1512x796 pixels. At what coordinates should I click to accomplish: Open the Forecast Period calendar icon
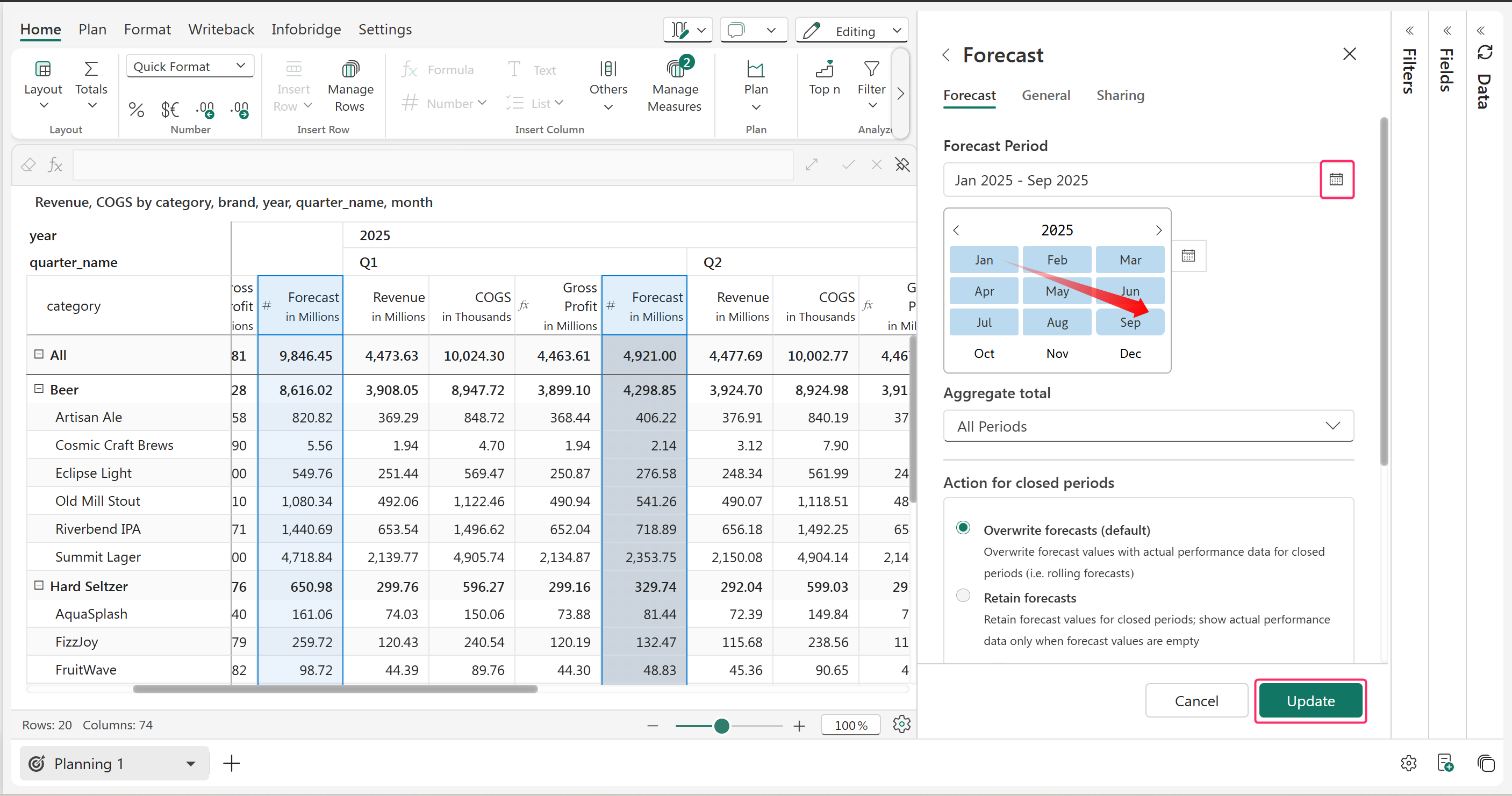click(1336, 180)
